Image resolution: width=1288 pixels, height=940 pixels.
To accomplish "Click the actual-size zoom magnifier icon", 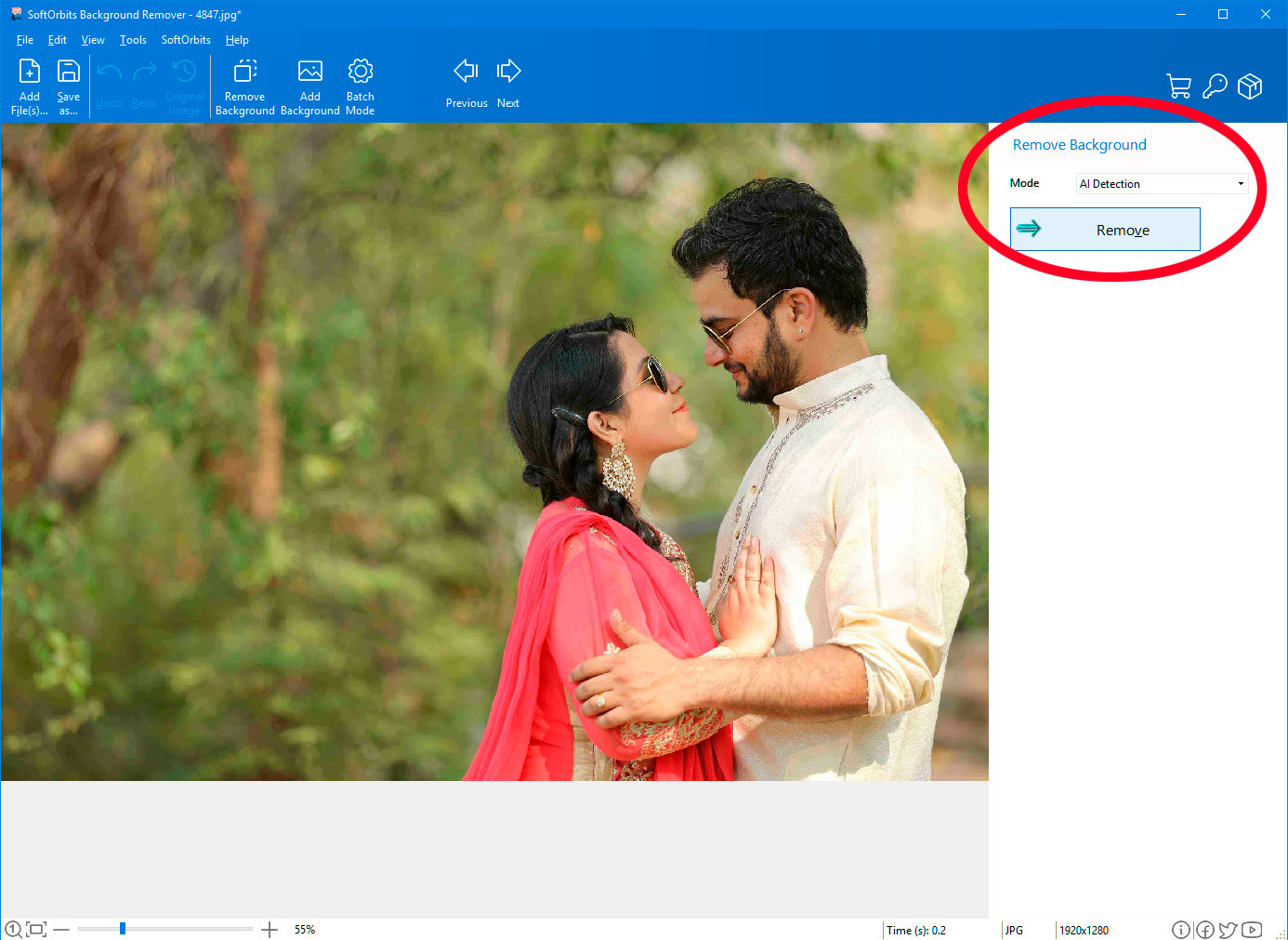I will tap(13, 928).
